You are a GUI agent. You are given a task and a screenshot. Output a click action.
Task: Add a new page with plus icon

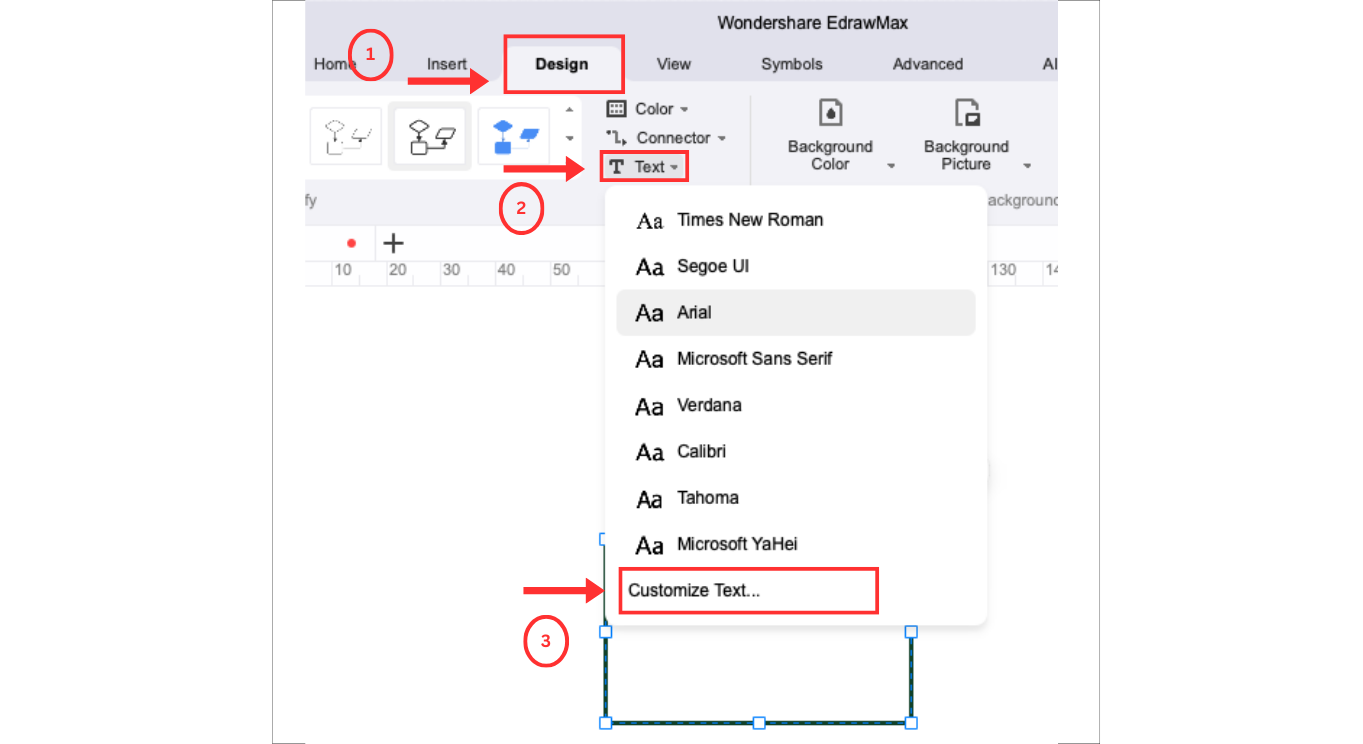coord(394,243)
